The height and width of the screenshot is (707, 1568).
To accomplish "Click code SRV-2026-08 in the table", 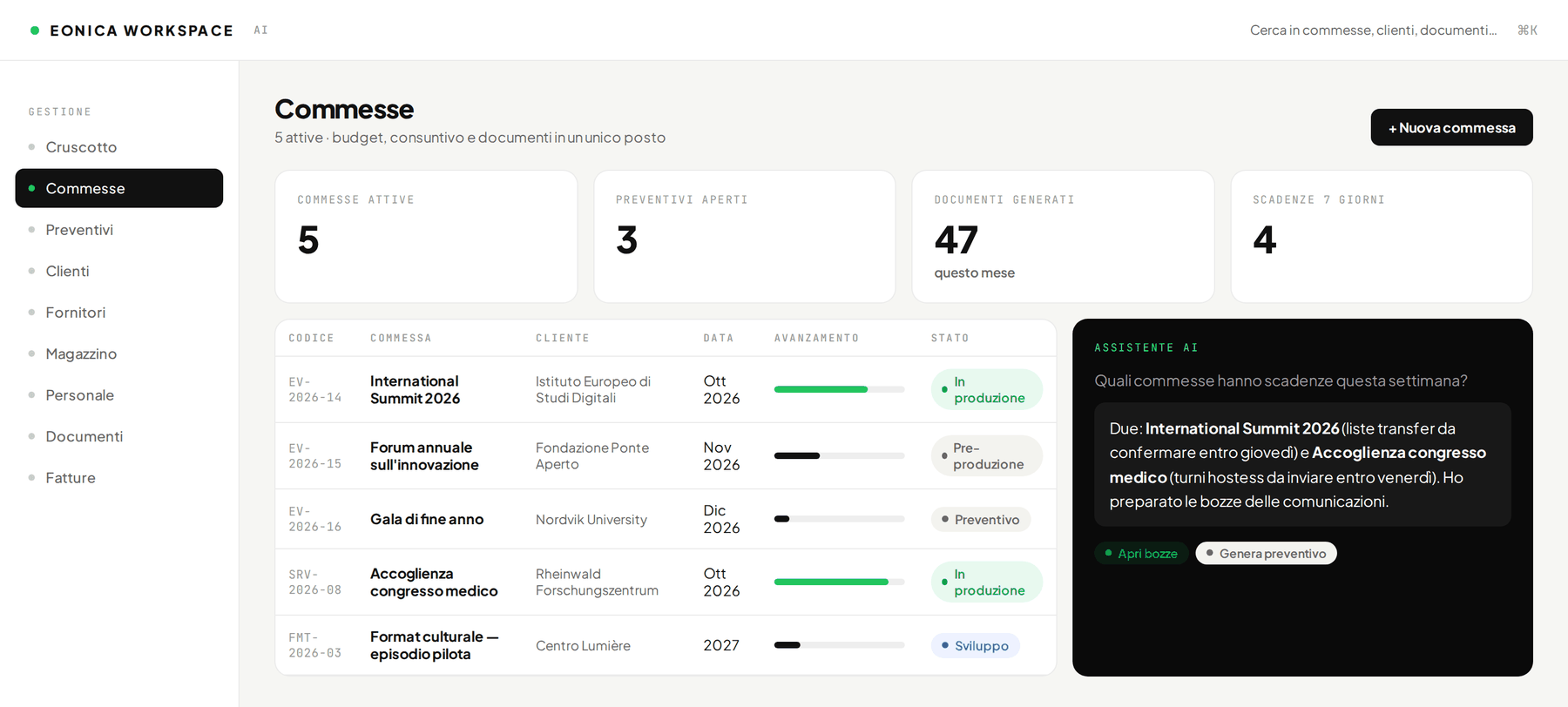I will click(x=315, y=582).
